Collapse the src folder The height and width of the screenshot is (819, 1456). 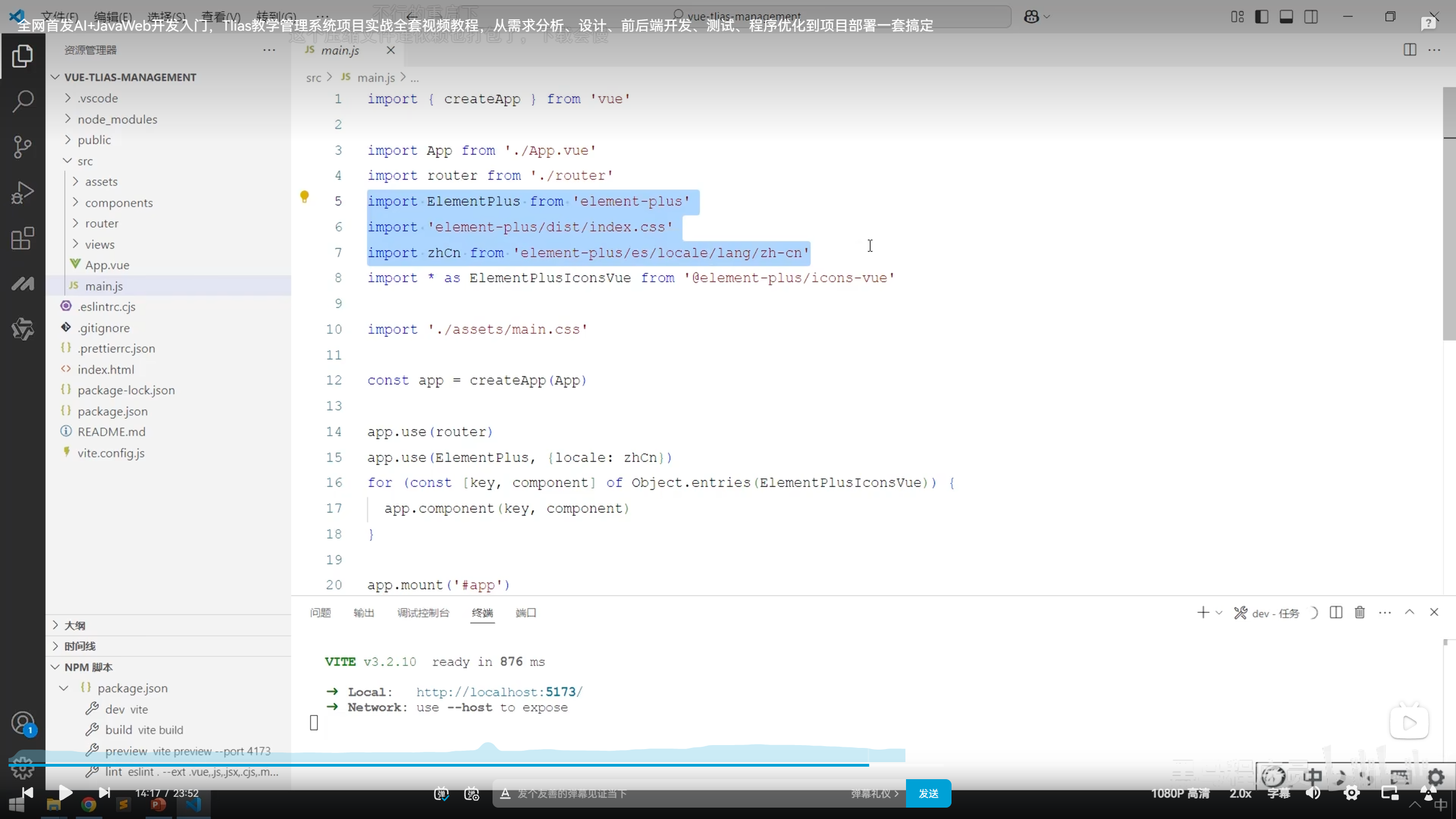coord(85,161)
